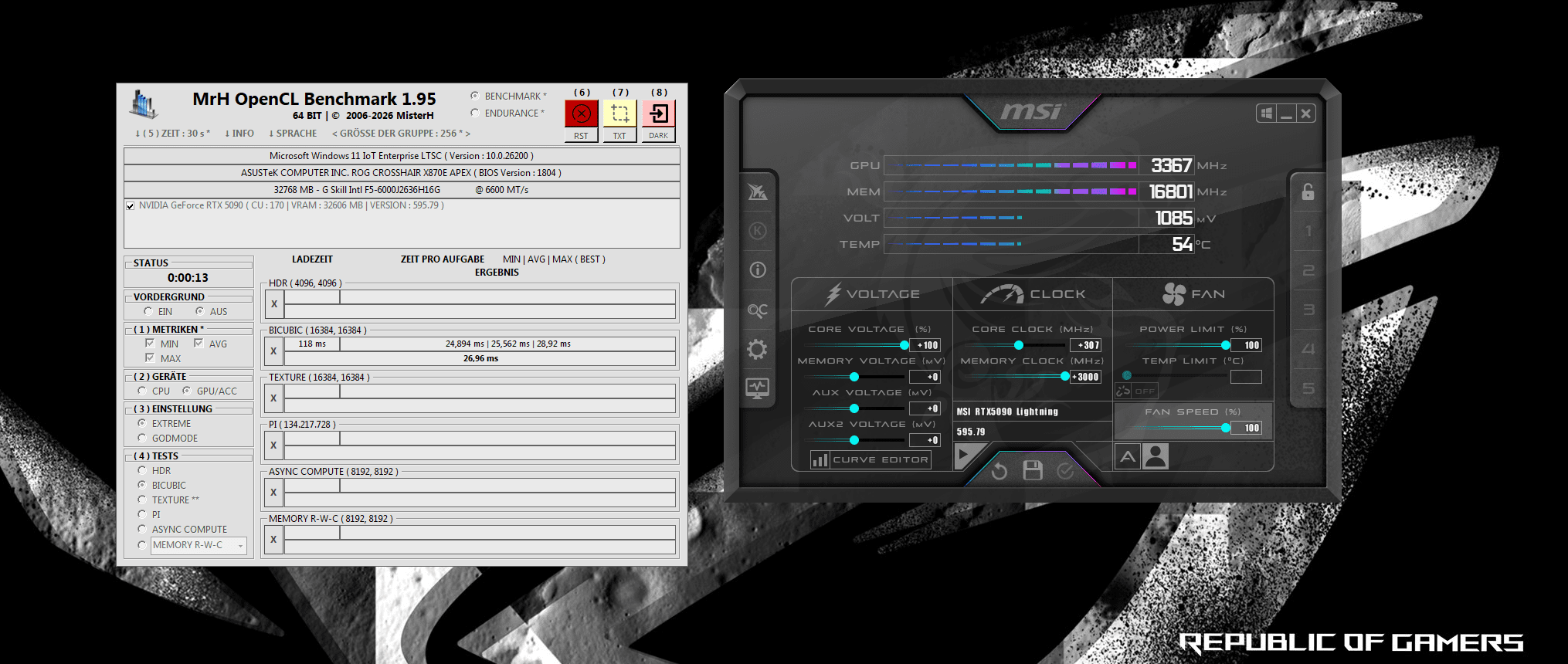Screen dimensions: 1568x664
Task: Open the Afterburner information icon
Action: click(758, 269)
